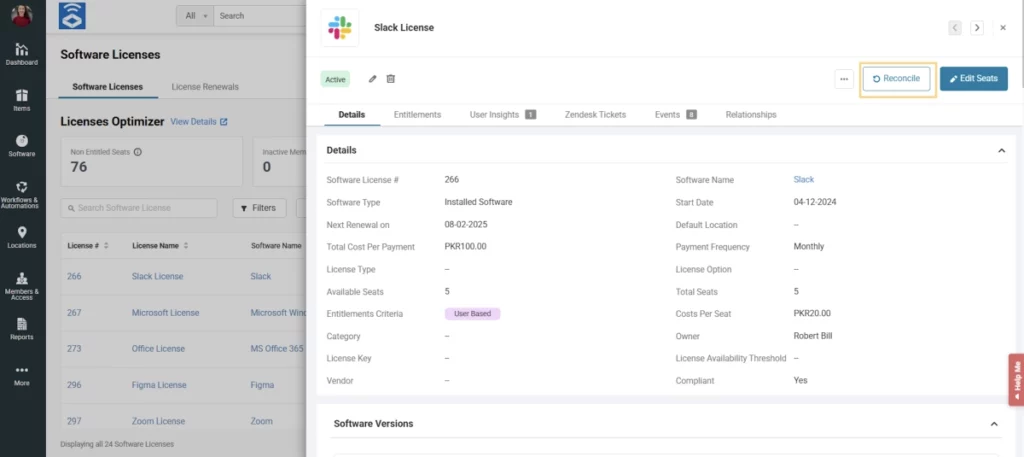1024x457 pixels.
Task: Go to Items in sidebar
Action: click(22, 100)
